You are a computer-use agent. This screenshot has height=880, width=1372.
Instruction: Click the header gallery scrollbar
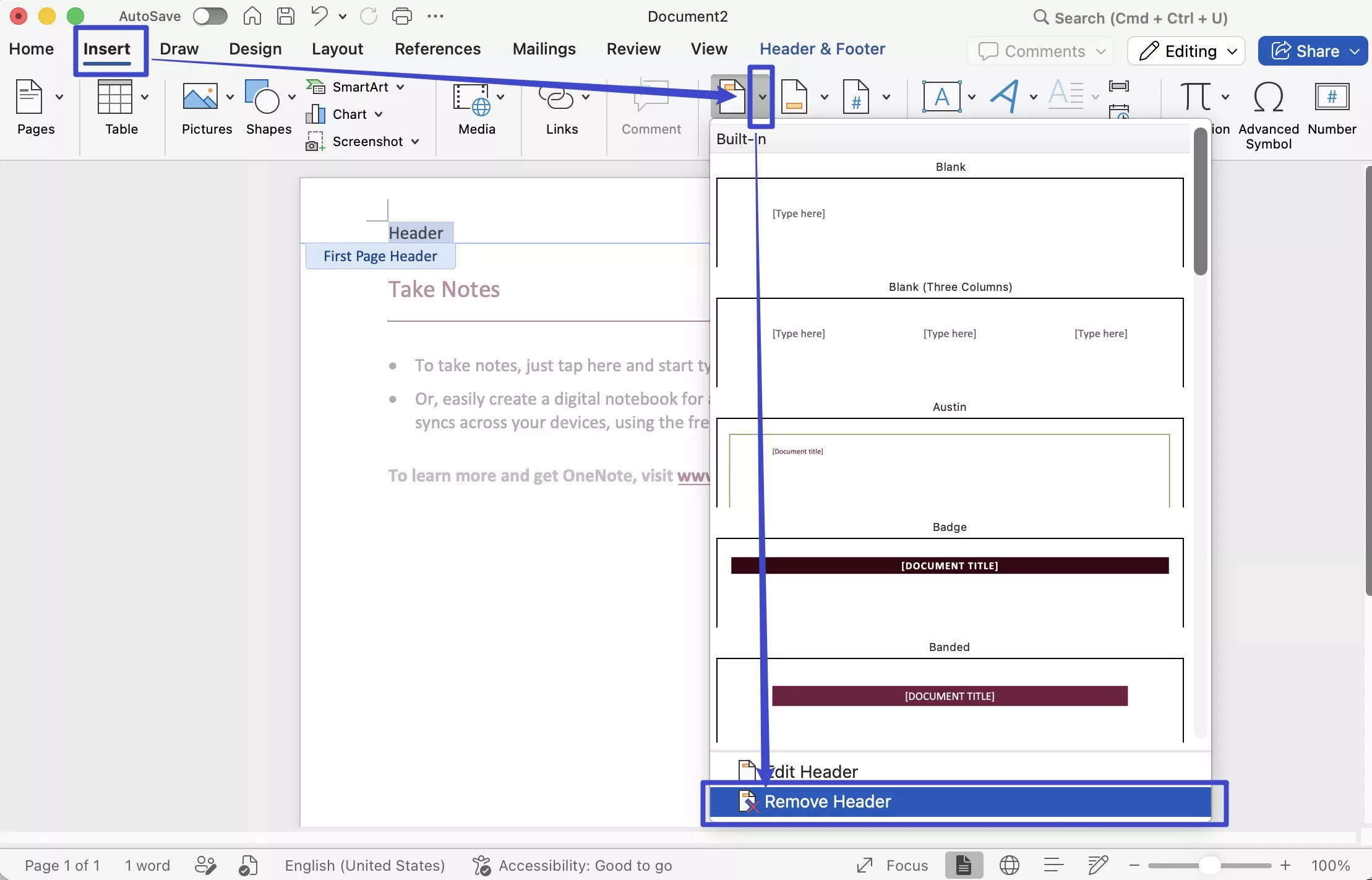point(1201,201)
